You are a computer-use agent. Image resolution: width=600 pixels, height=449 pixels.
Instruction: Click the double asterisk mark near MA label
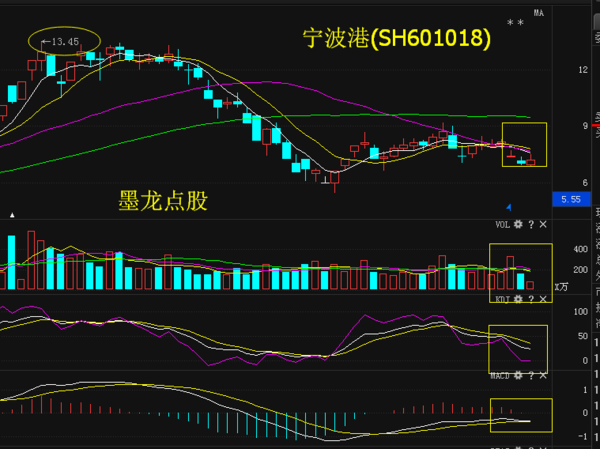(515, 23)
